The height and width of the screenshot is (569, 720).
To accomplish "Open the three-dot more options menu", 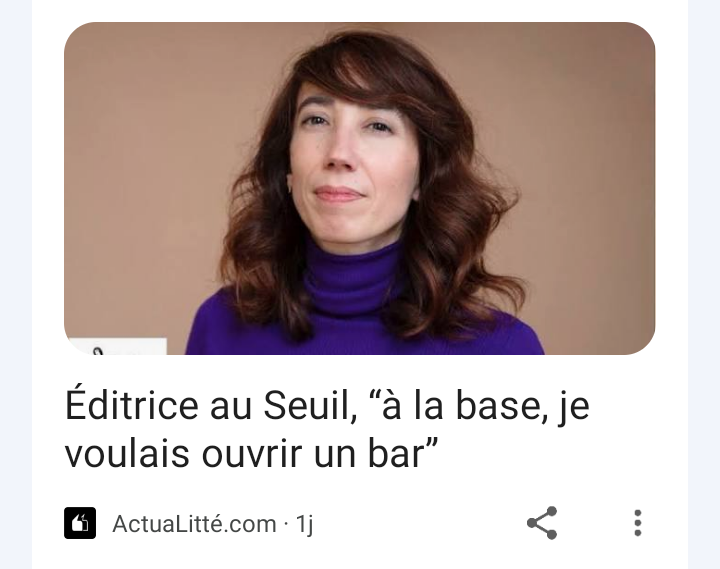I will pos(637,523).
